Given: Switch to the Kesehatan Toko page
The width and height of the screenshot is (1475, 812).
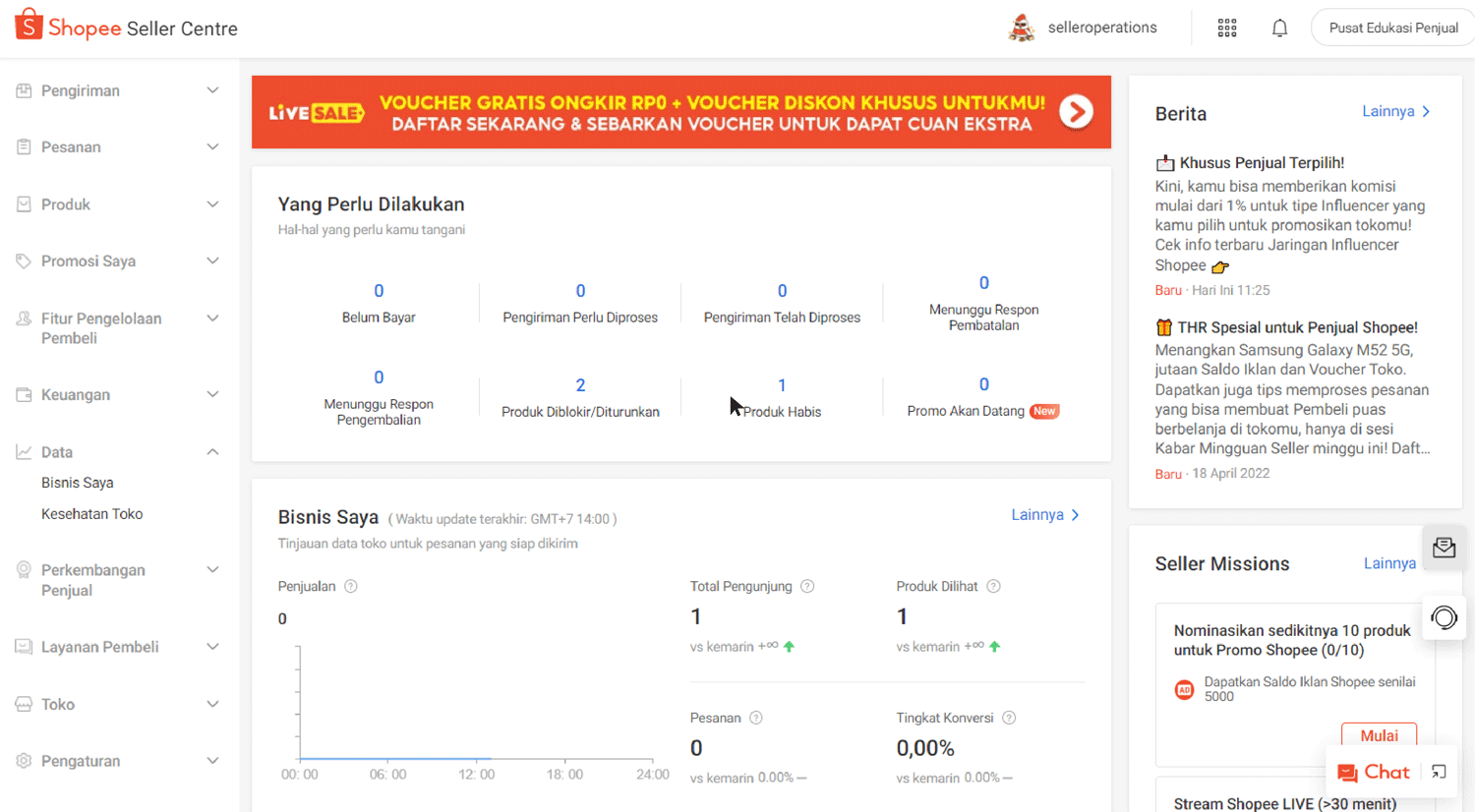Looking at the screenshot, I should coord(91,513).
